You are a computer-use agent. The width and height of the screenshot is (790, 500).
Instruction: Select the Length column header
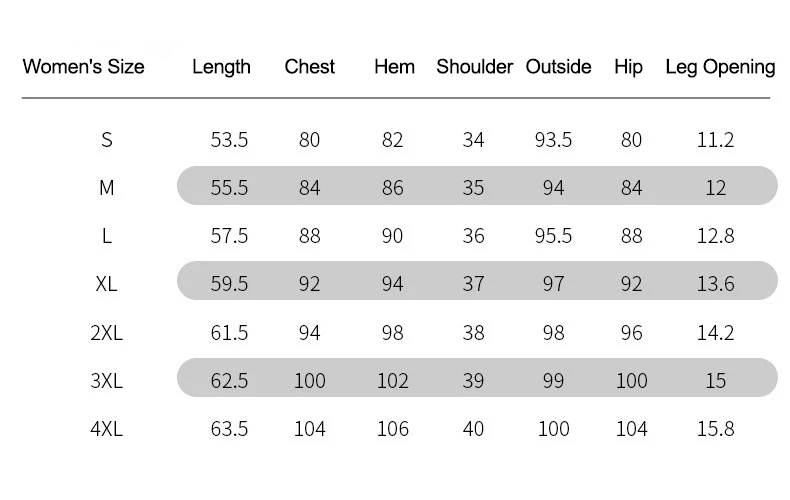221,67
